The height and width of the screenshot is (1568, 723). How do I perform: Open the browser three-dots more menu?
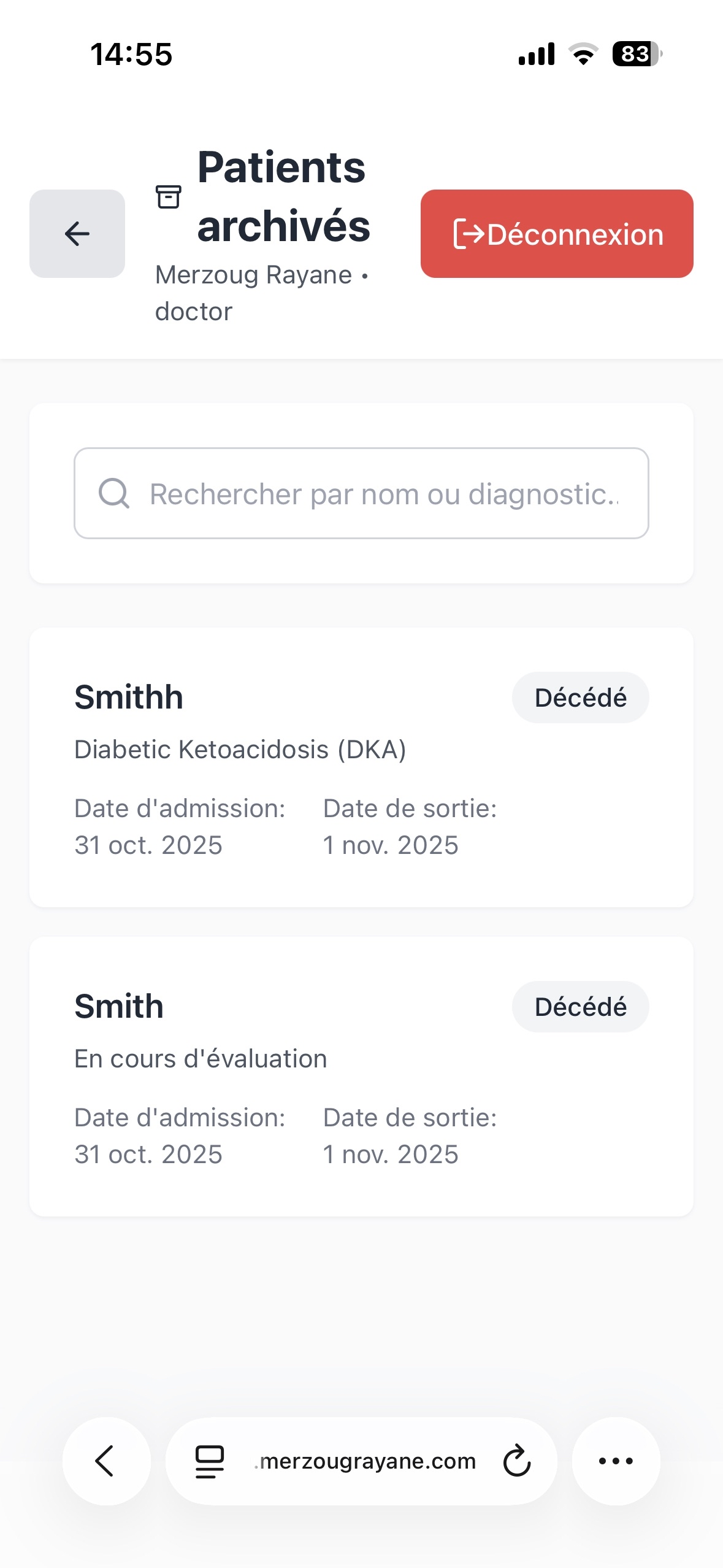[x=616, y=1461]
